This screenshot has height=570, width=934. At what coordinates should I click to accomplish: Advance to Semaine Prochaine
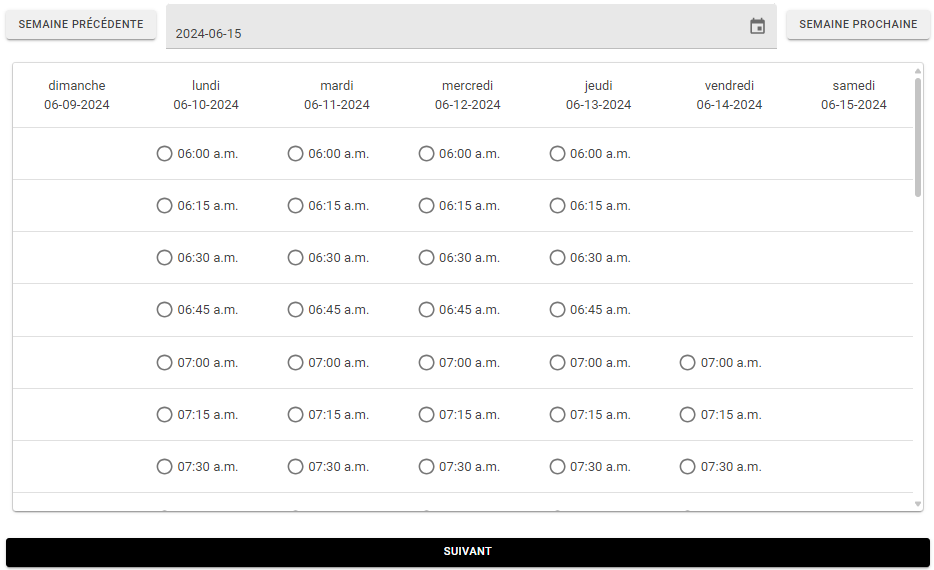click(858, 24)
